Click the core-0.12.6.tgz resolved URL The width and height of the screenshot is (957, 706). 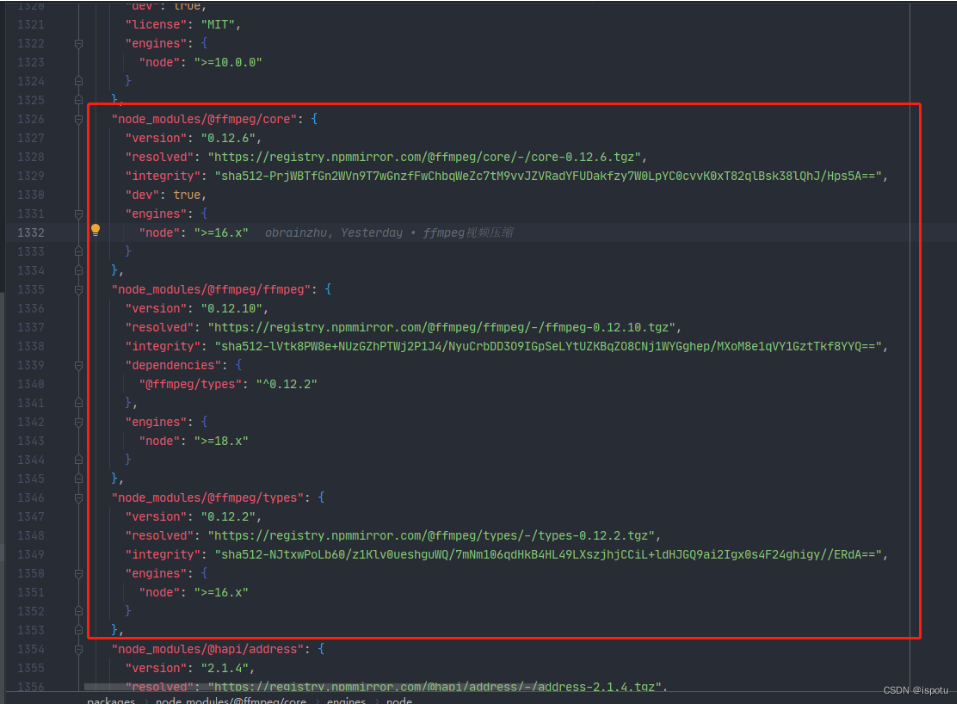[x=424, y=157]
